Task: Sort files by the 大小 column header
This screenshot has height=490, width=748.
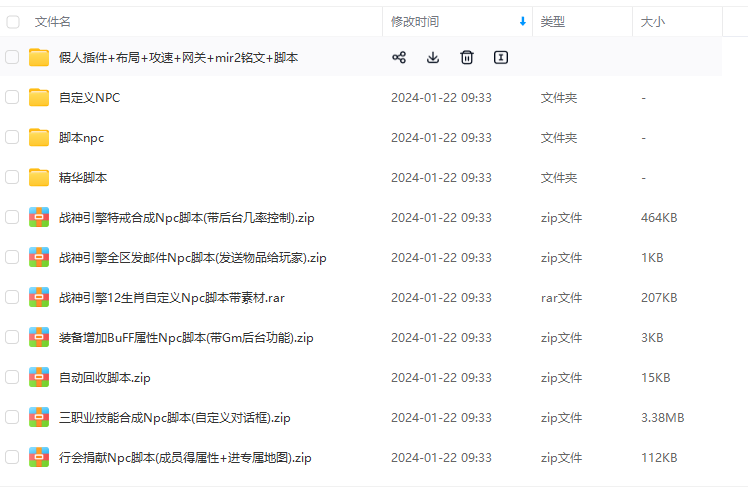Action: tap(652, 22)
